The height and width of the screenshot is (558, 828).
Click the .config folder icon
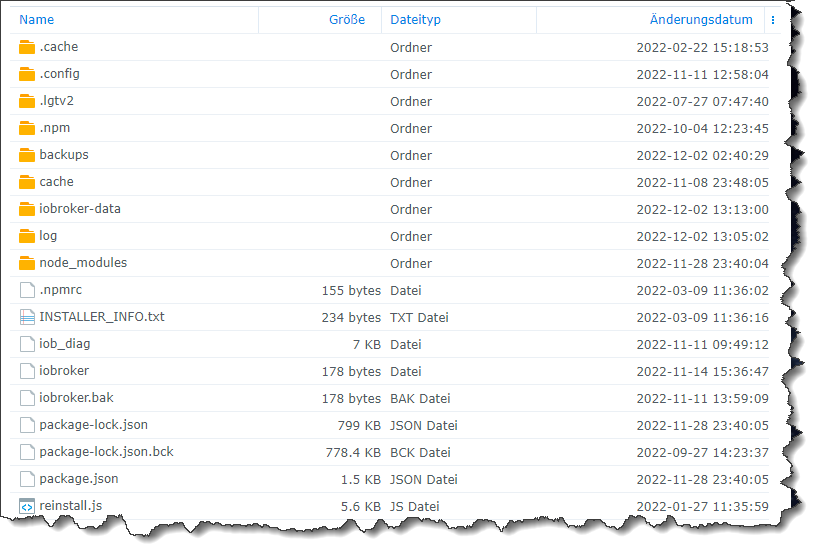(27, 74)
